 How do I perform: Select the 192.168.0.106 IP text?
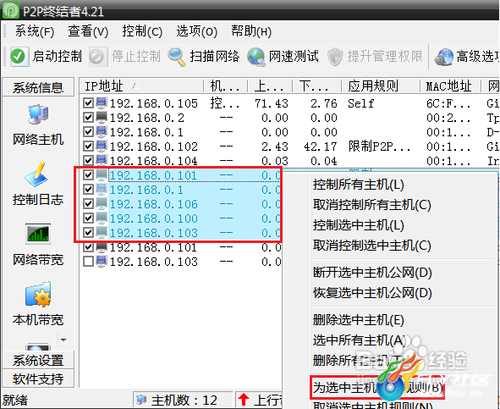click(x=154, y=204)
